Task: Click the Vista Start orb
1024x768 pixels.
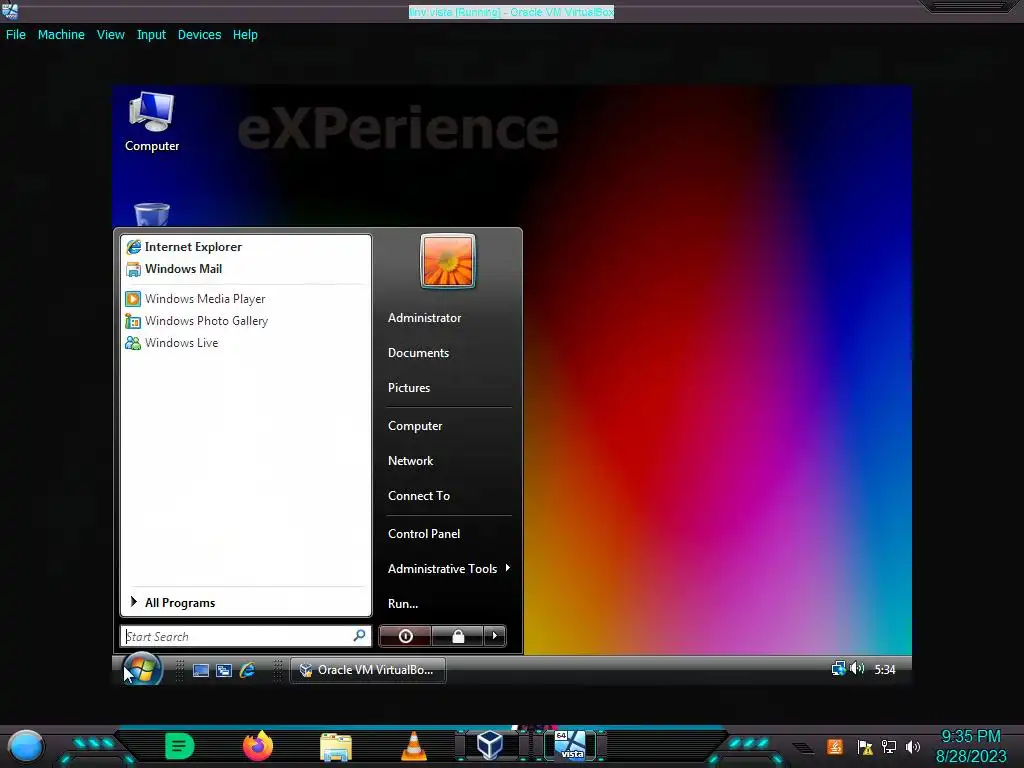Action: click(x=142, y=669)
